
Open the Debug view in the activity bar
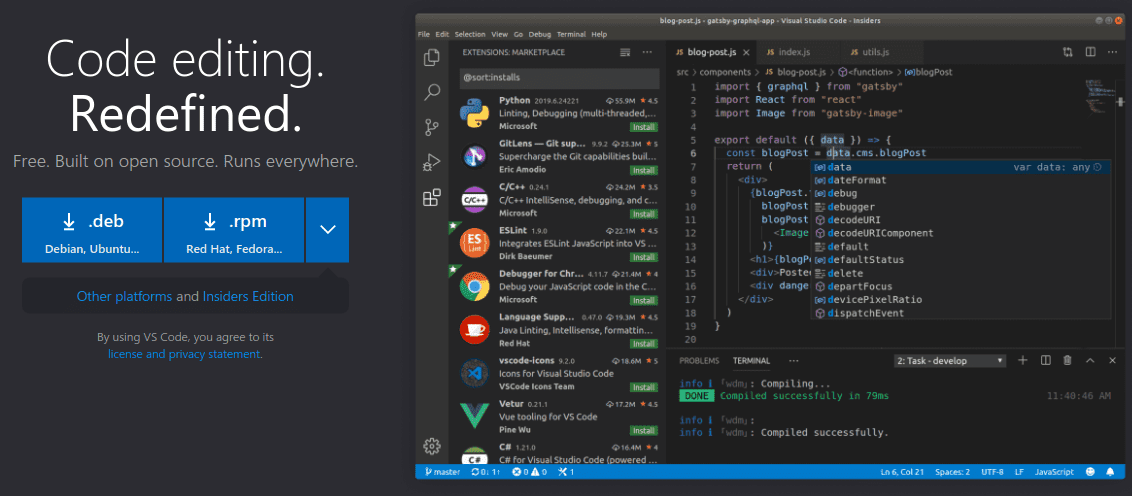tap(432, 162)
